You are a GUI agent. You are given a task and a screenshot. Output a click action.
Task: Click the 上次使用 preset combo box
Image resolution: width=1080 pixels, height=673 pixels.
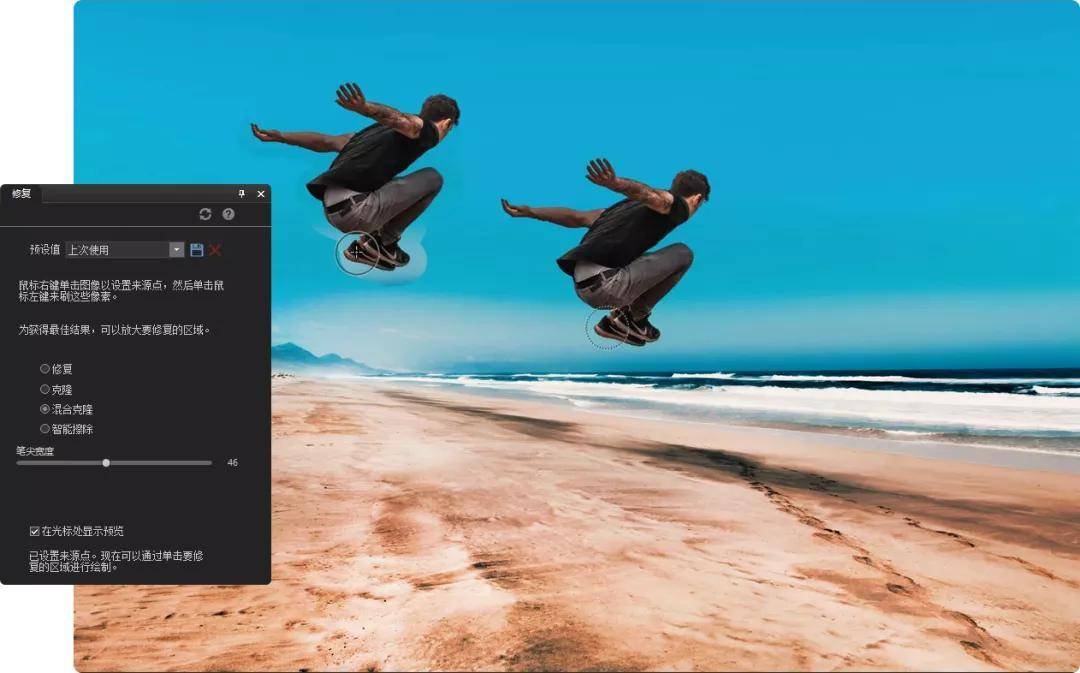click(117, 250)
